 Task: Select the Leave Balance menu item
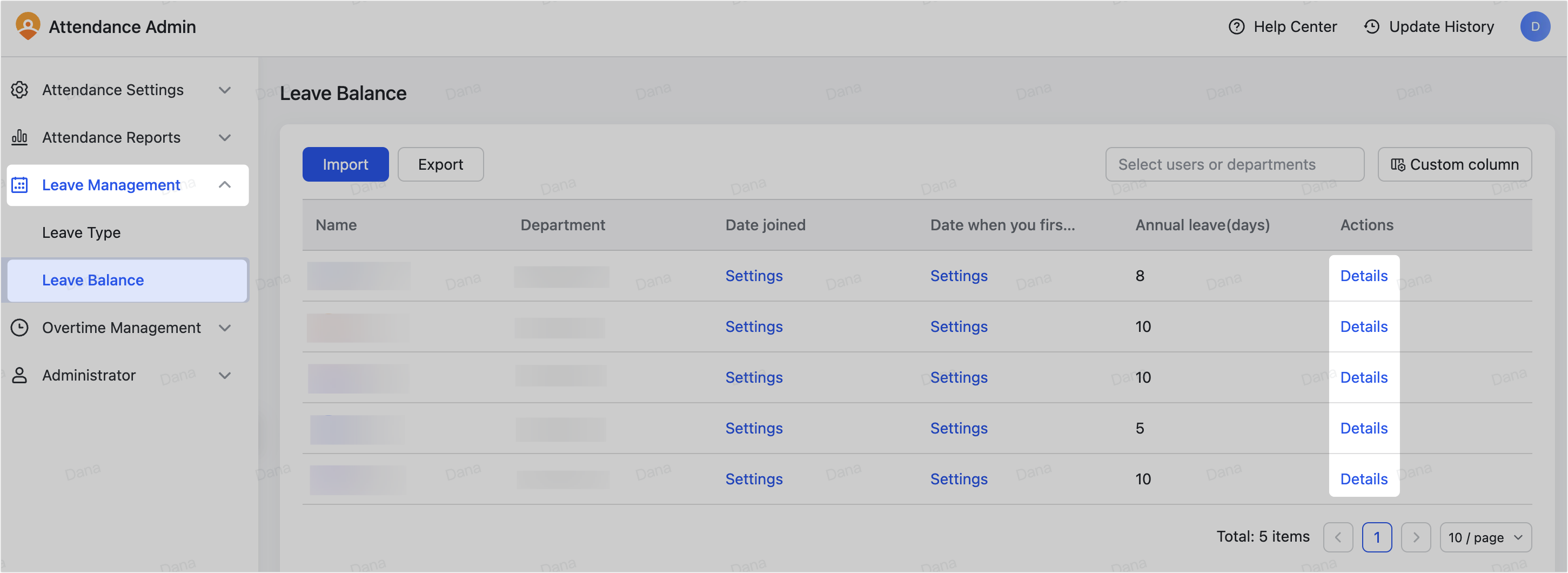(126, 280)
